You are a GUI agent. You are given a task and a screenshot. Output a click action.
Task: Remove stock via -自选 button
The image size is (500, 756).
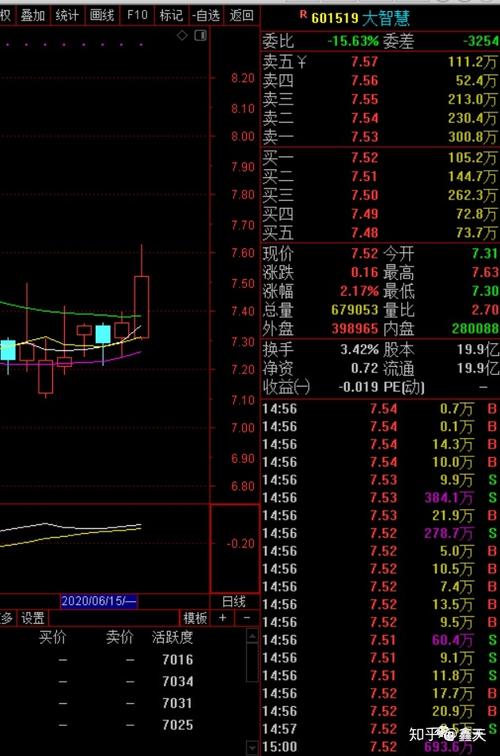coord(206,15)
